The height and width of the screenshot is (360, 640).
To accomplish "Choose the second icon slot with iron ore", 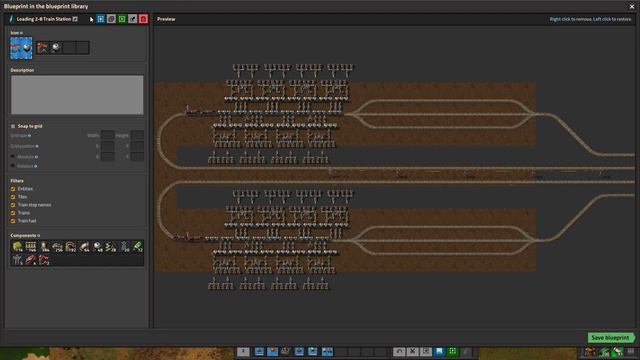I will [56, 48].
